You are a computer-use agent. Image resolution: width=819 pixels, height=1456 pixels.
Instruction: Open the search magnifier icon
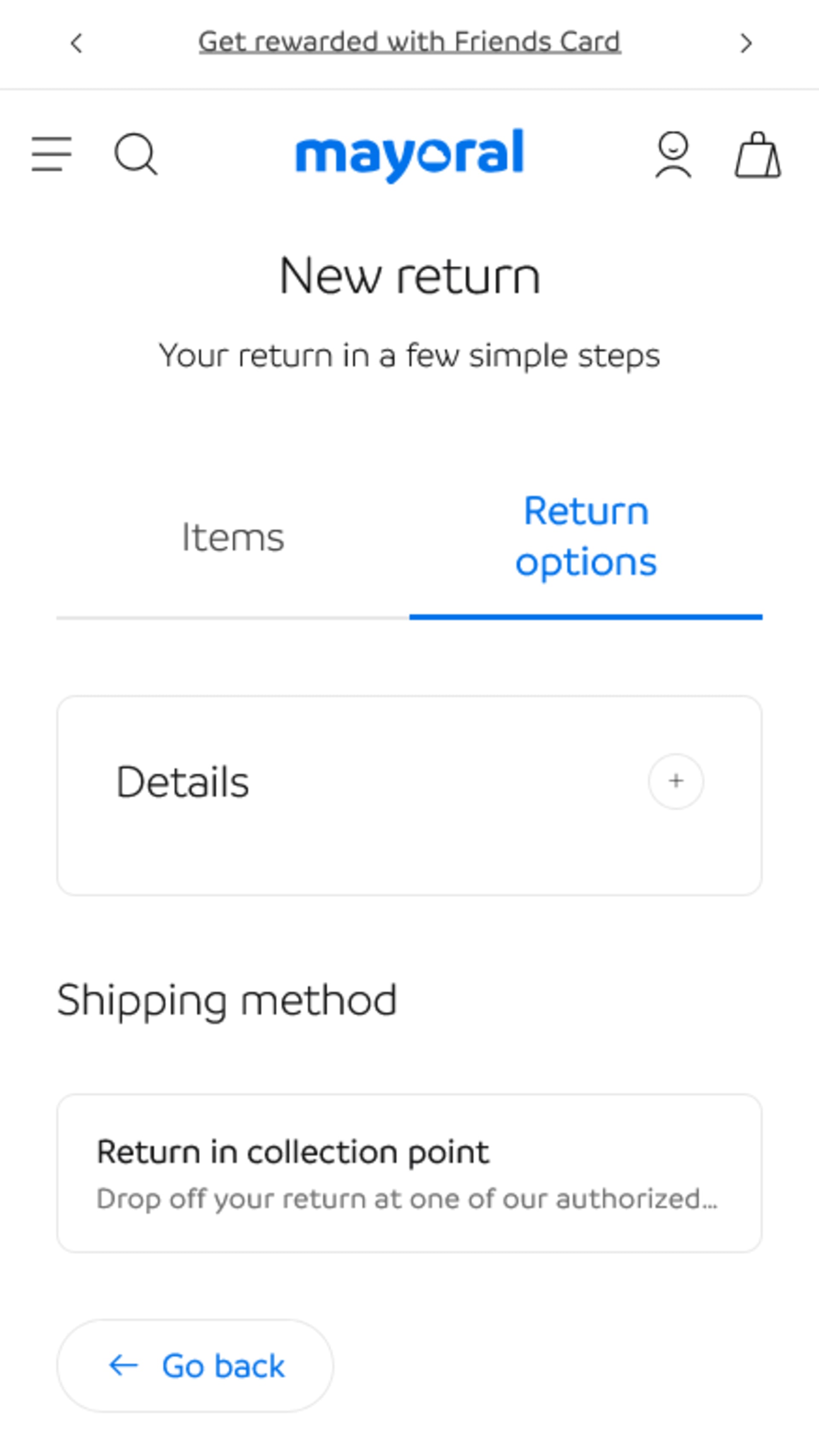[136, 154]
